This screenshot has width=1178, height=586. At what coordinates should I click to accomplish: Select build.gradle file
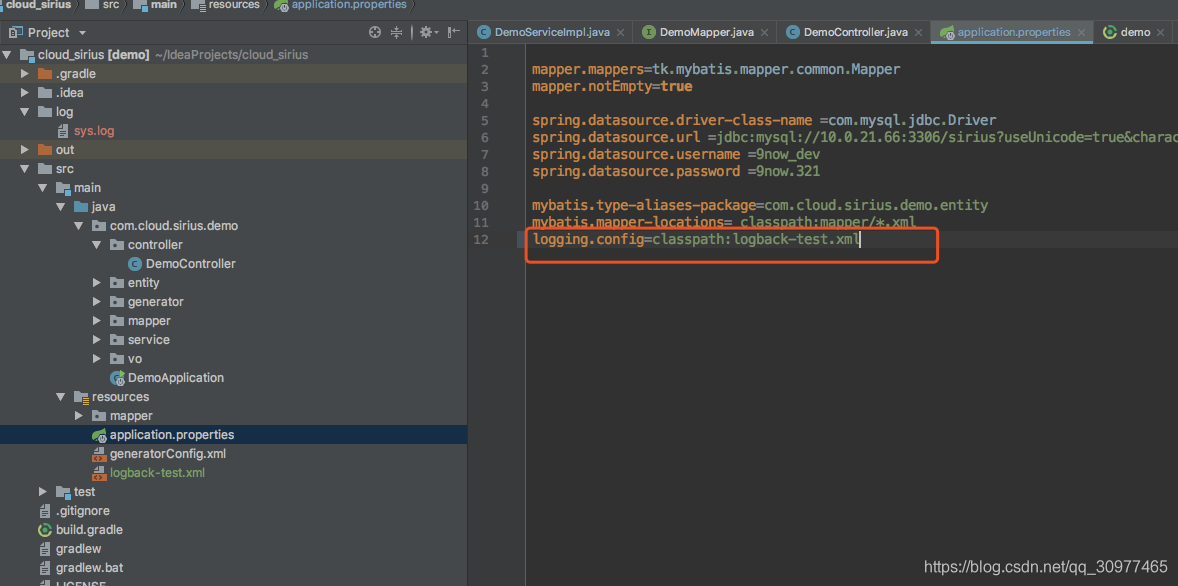(89, 530)
